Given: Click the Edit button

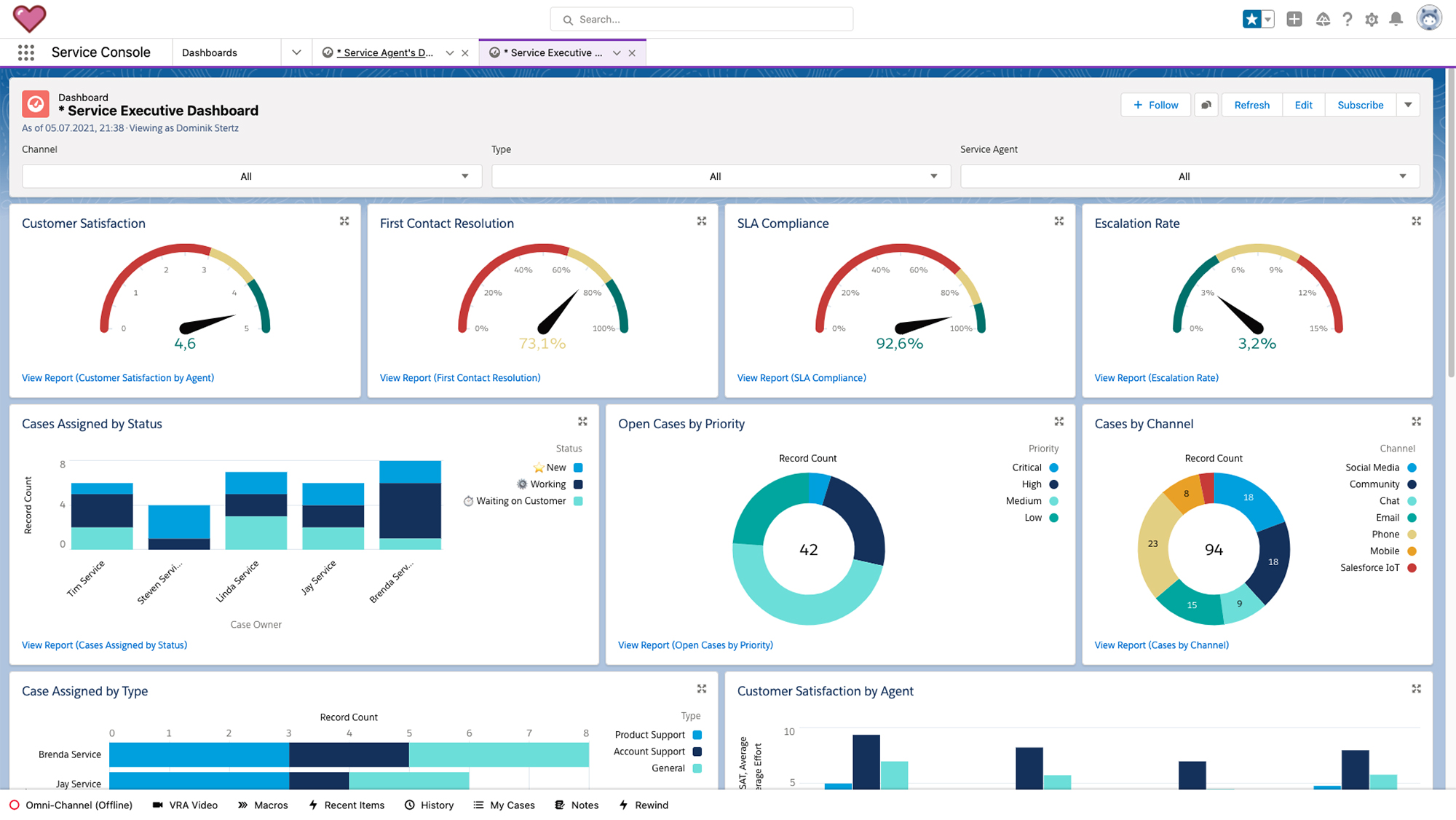Looking at the screenshot, I should point(1303,105).
